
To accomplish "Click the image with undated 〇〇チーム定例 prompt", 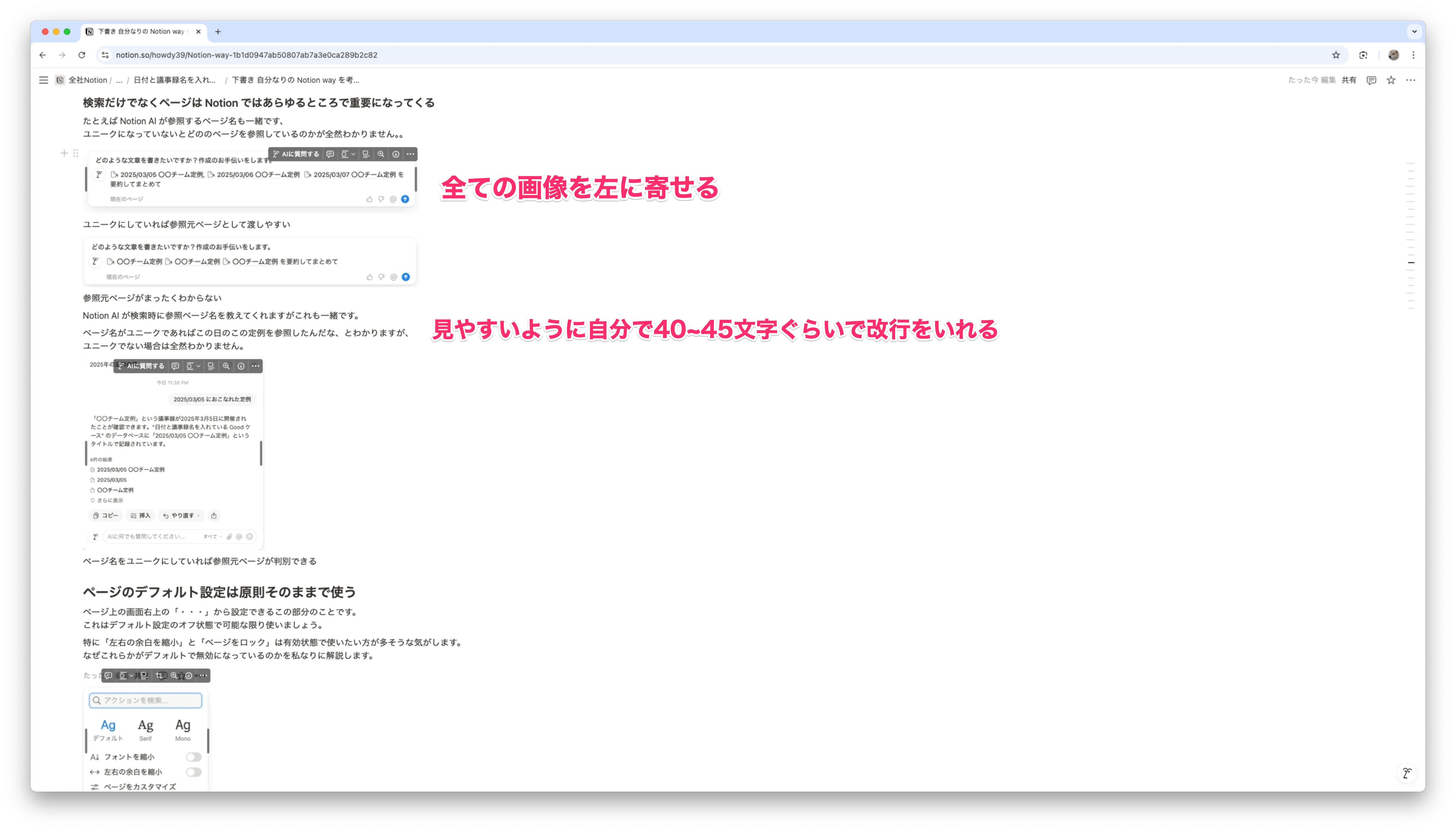I will tap(250, 261).
